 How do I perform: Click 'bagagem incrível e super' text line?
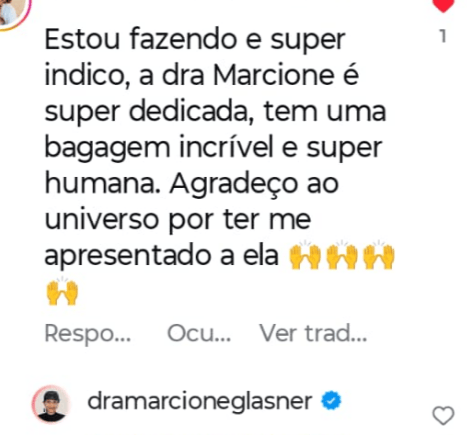coord(213,149)
